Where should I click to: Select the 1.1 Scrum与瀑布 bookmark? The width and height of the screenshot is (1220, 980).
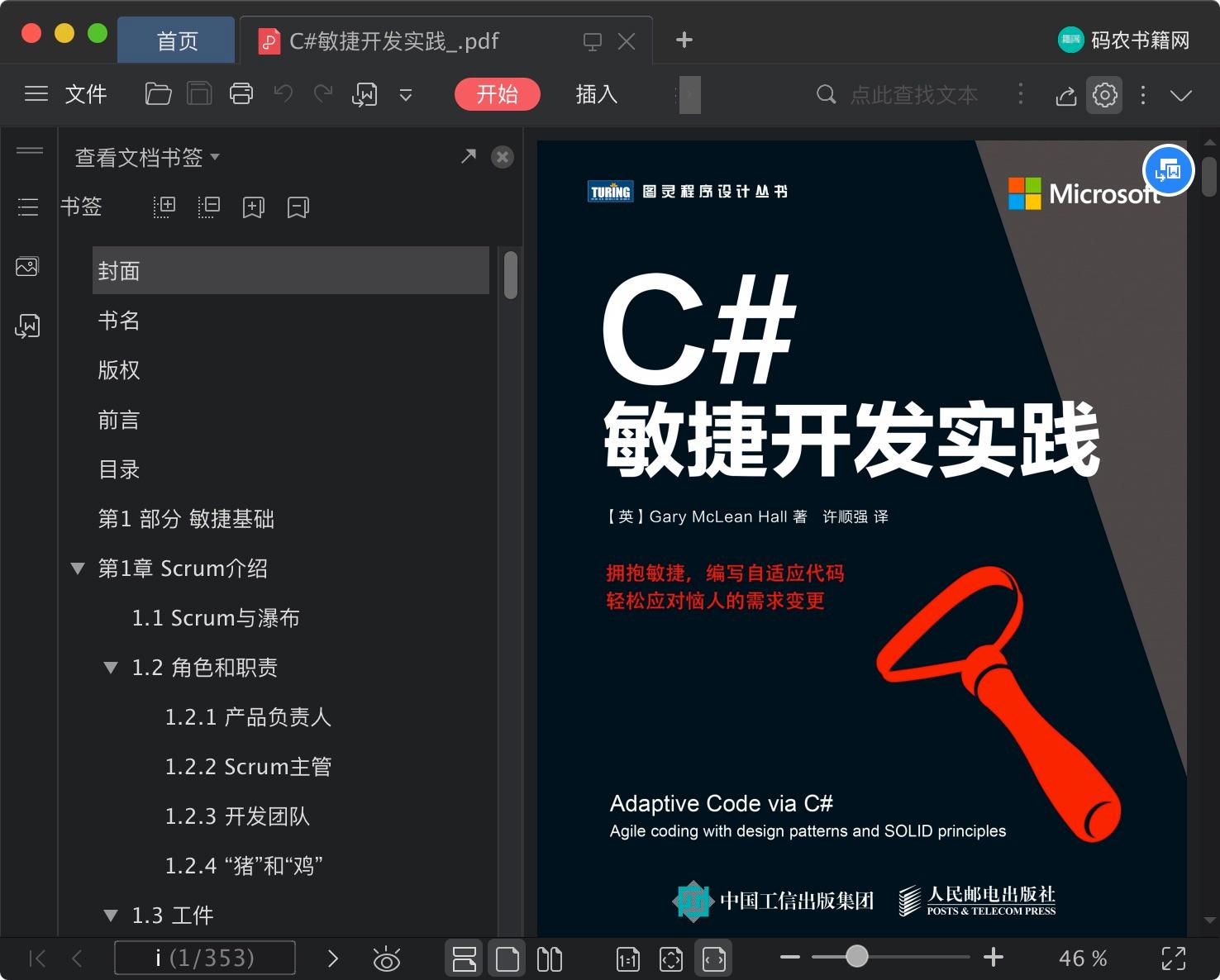(216, 618)
